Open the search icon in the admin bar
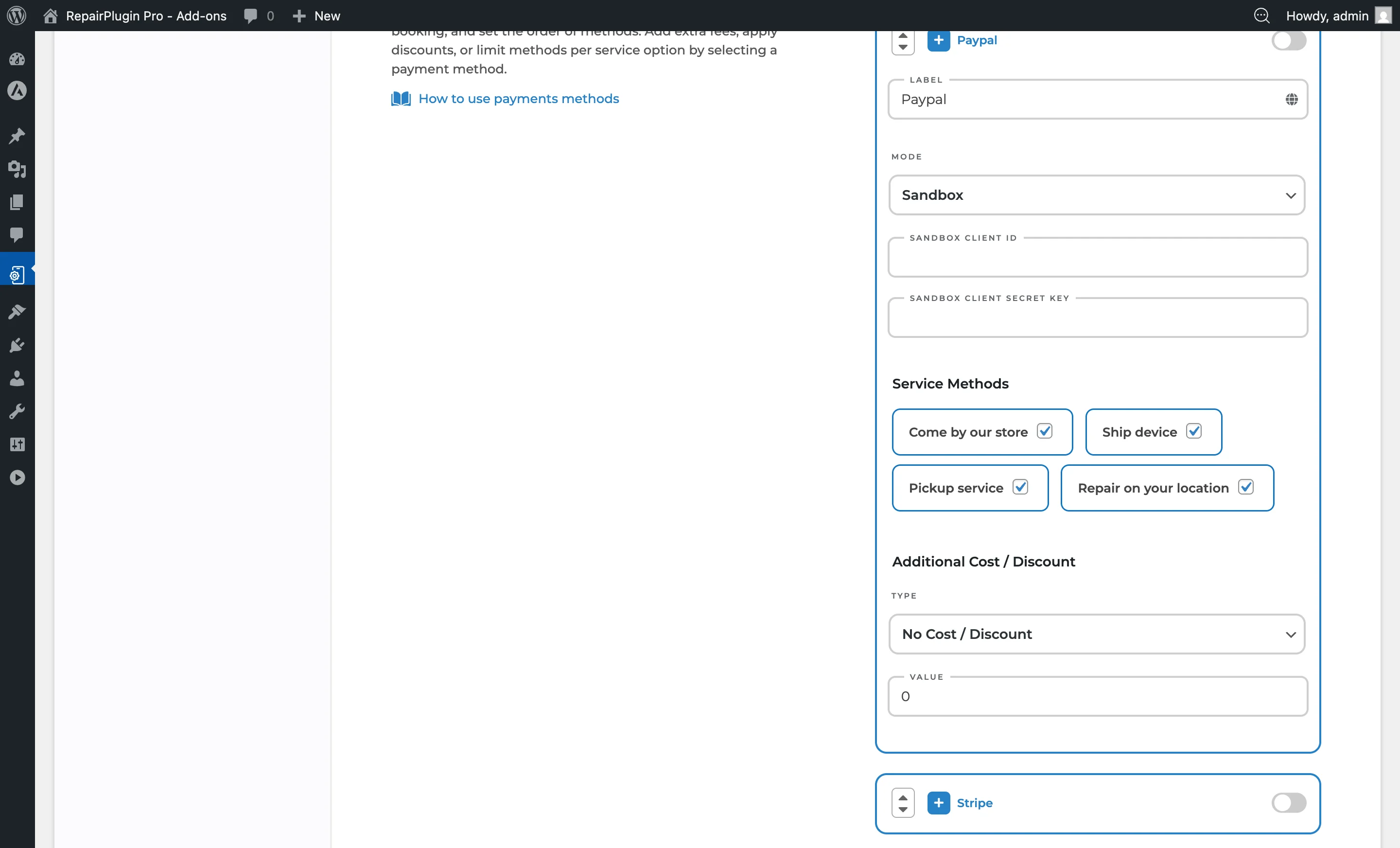Screen dimensions: 1400x848 point(1262,16)
